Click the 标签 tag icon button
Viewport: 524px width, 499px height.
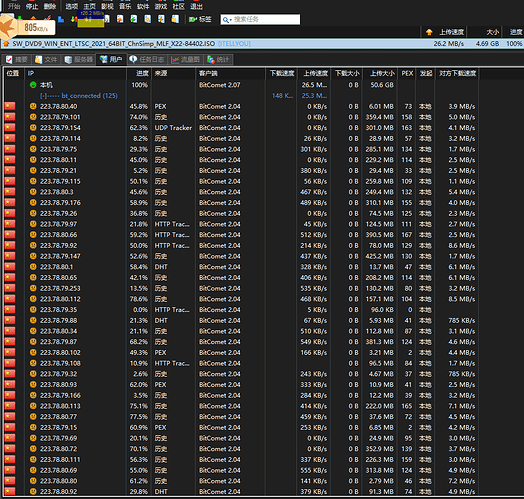200,19
